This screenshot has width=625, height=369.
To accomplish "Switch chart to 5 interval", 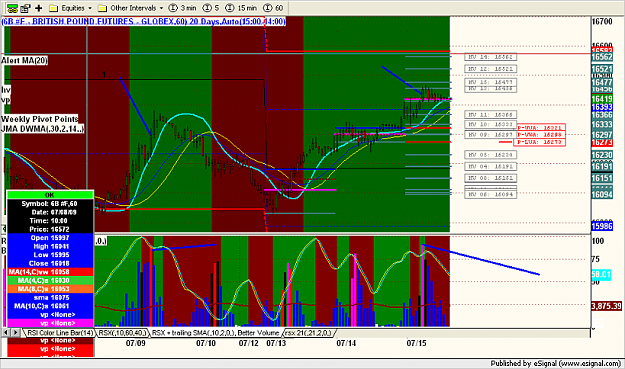I will point(211,8).
